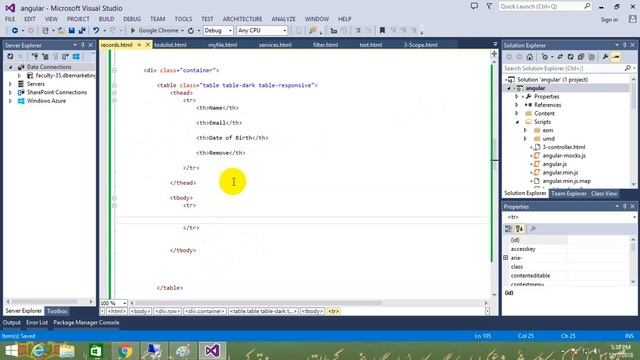Image resolution: width=640 pixels, height=360 pixels.
Task: Open the Windows Store app from the taskbar
Action: tap(96, 351)
